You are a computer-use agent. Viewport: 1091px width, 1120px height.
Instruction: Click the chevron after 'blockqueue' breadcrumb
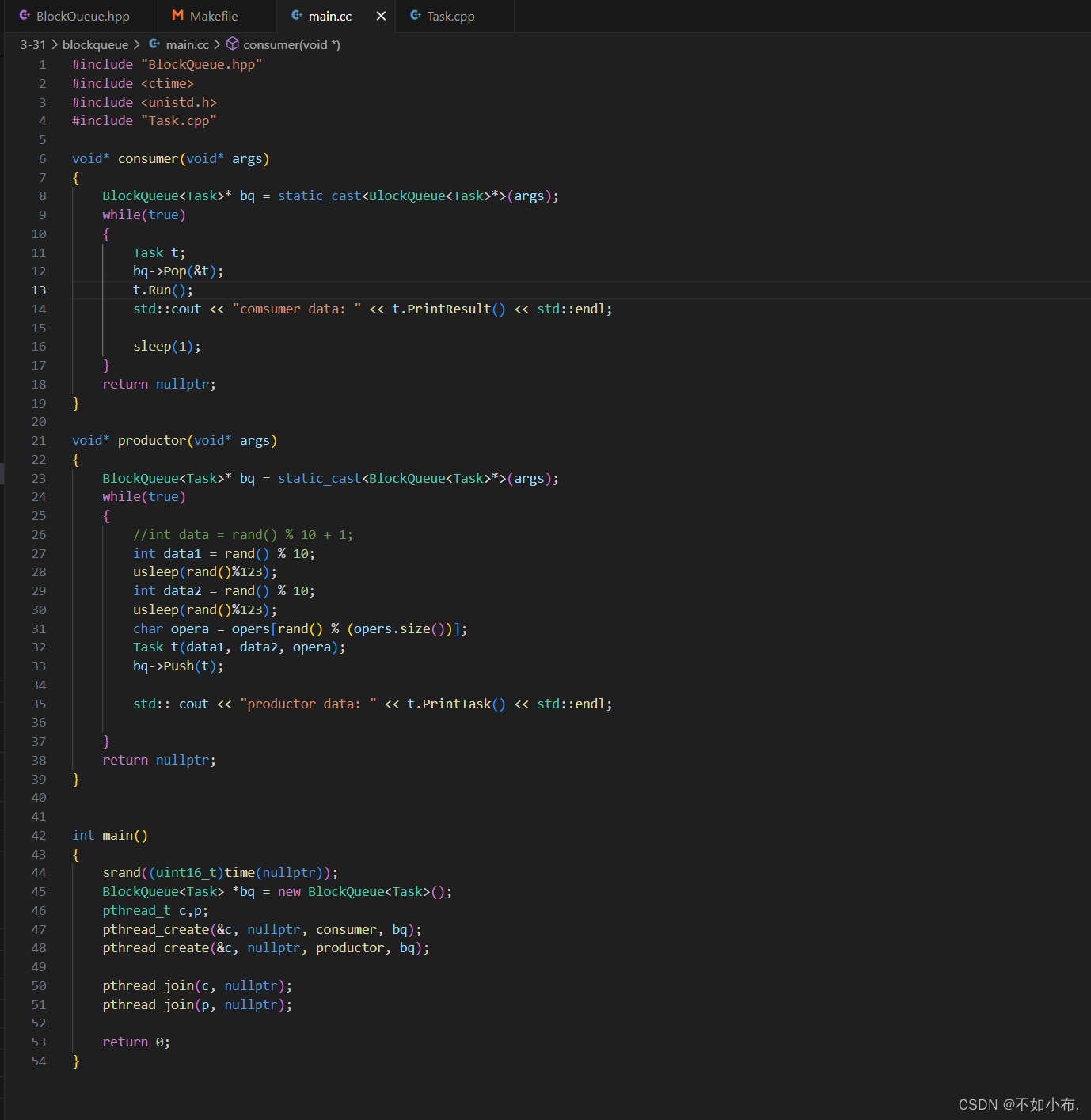click(137, 45)
